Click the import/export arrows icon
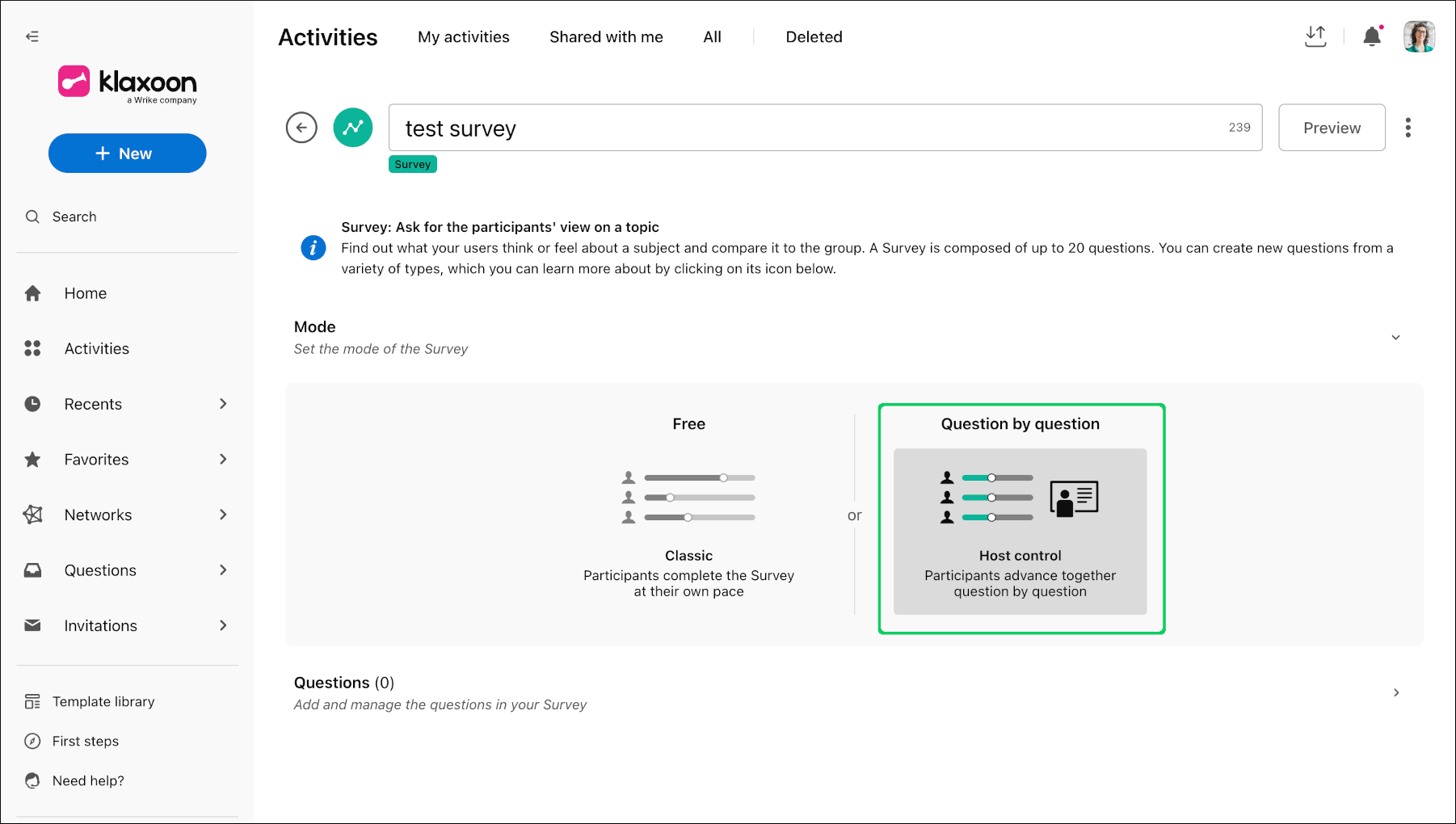The image size is (1456, 824). (x=1315, y=36)
